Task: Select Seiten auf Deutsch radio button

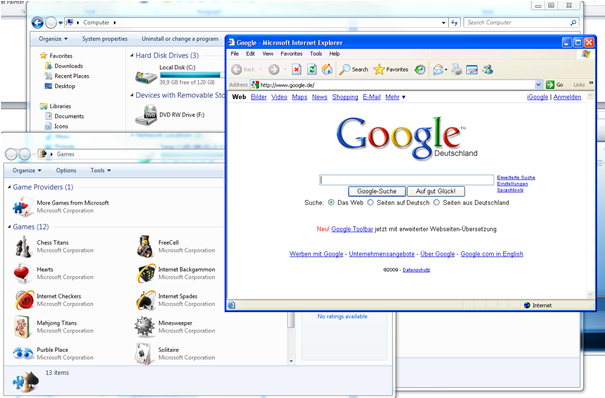Action: coord(370,202)
